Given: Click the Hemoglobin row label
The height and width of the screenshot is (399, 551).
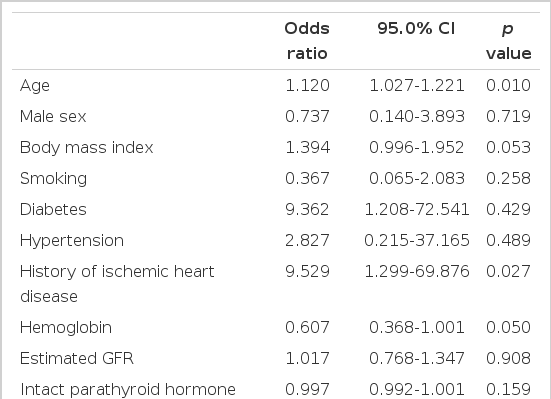Looking at the screenshot, I should [x=66, y=327].
